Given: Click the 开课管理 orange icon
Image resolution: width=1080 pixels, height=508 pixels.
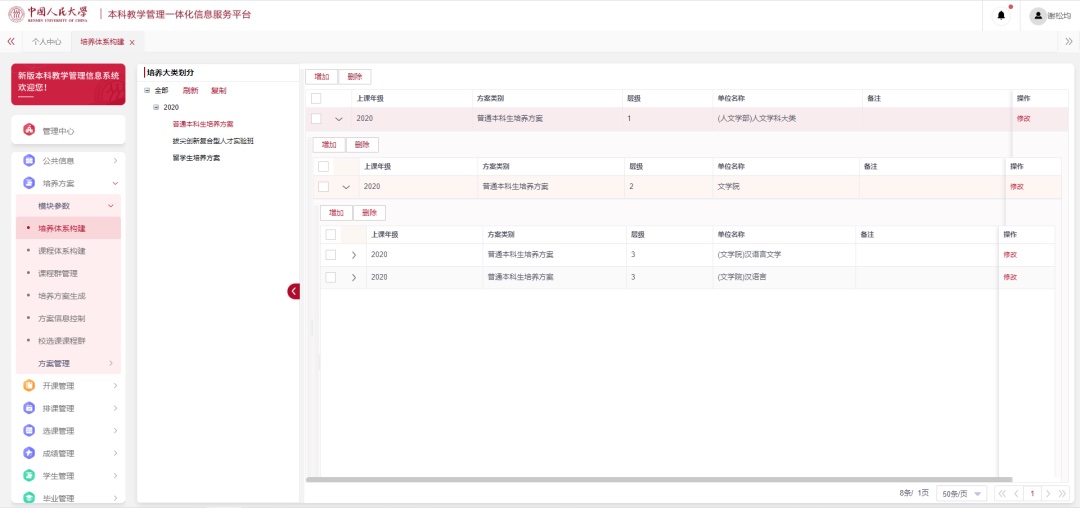Looking at the screenshot, I should (x=30, y=386).
